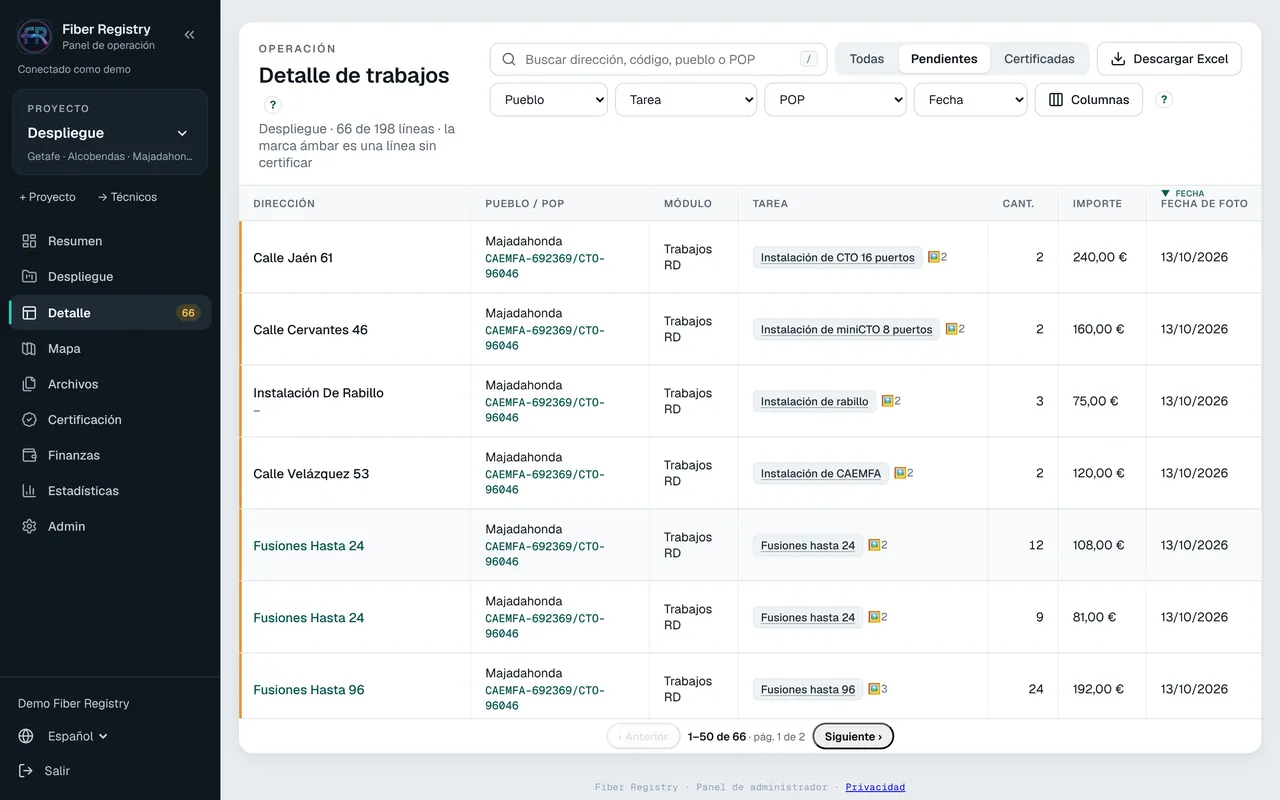The image size is (1280, 800).
Task: Open the Técnicos link in sidebar
Action: pos(127,197)
